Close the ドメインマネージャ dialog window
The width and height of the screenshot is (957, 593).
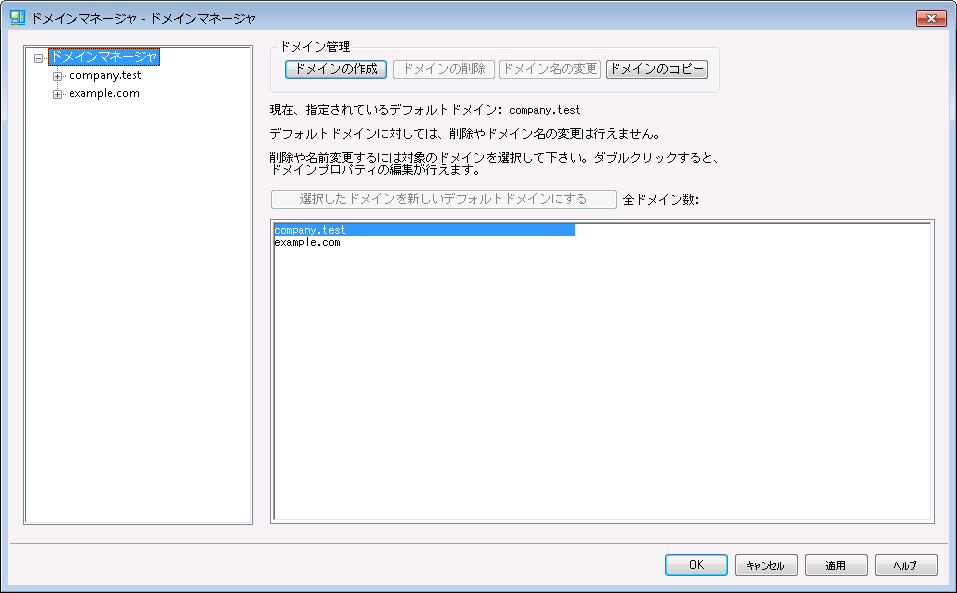(931, 18)
